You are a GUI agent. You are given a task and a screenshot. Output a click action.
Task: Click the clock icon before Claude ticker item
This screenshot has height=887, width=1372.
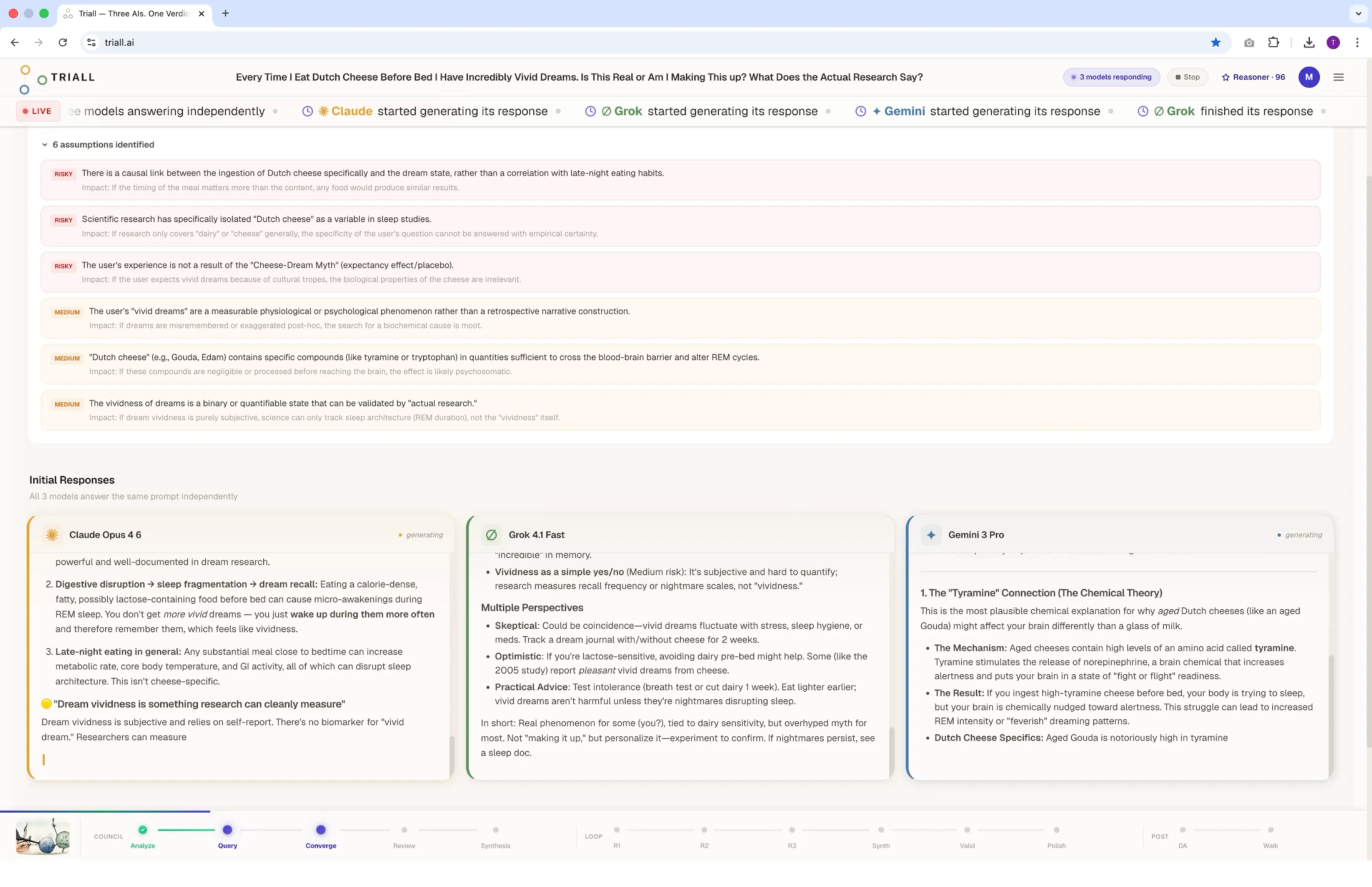pos(308,111)
